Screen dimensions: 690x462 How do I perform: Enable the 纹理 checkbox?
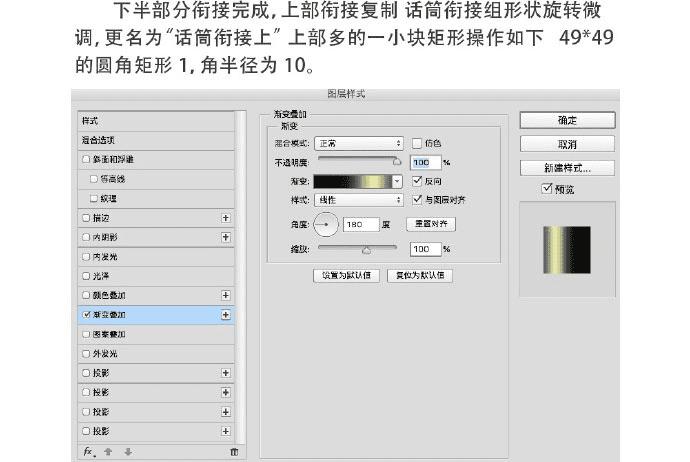click(x=93, y=198)
